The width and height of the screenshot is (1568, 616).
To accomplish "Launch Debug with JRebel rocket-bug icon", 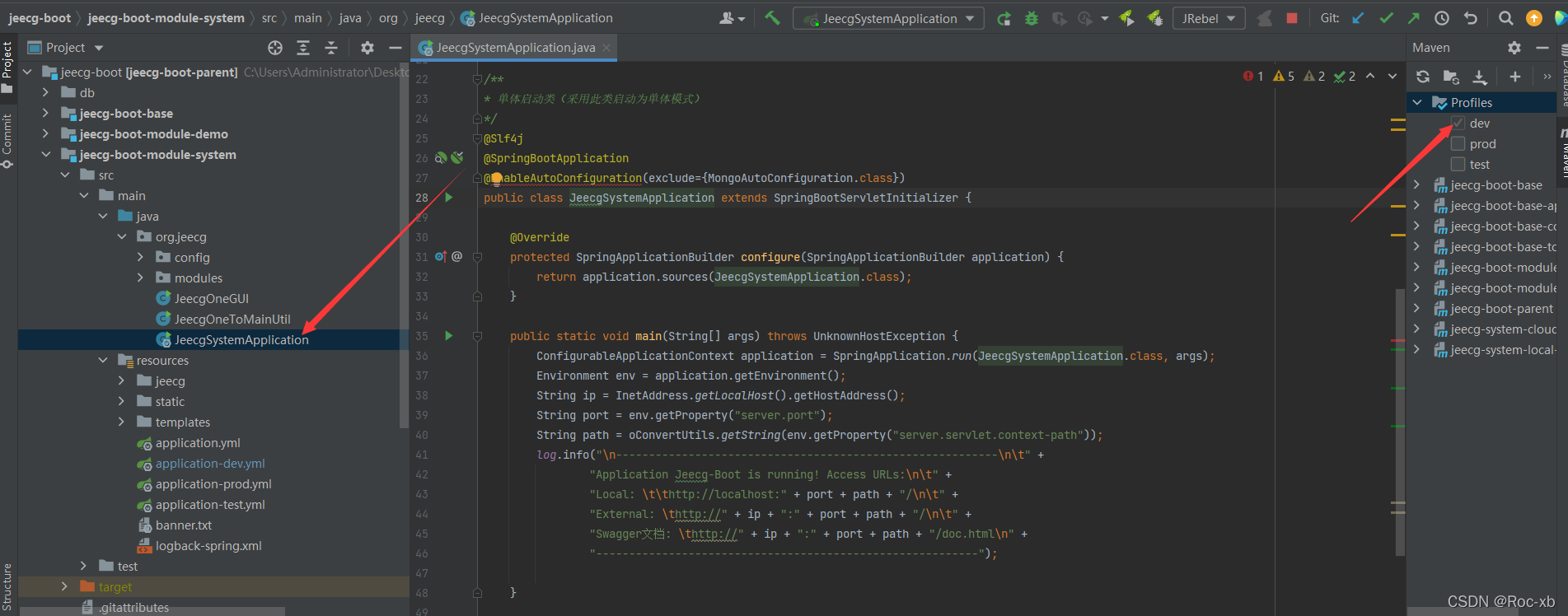I will pos(1154,18).
